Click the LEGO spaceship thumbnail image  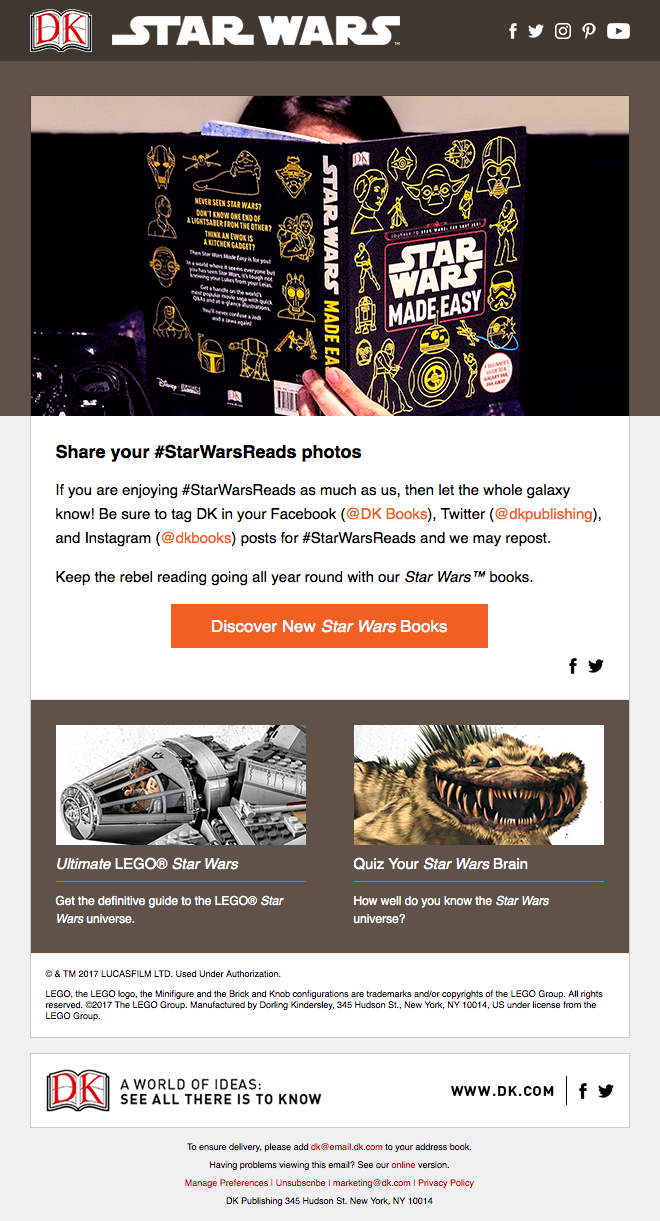pos(181,785)
